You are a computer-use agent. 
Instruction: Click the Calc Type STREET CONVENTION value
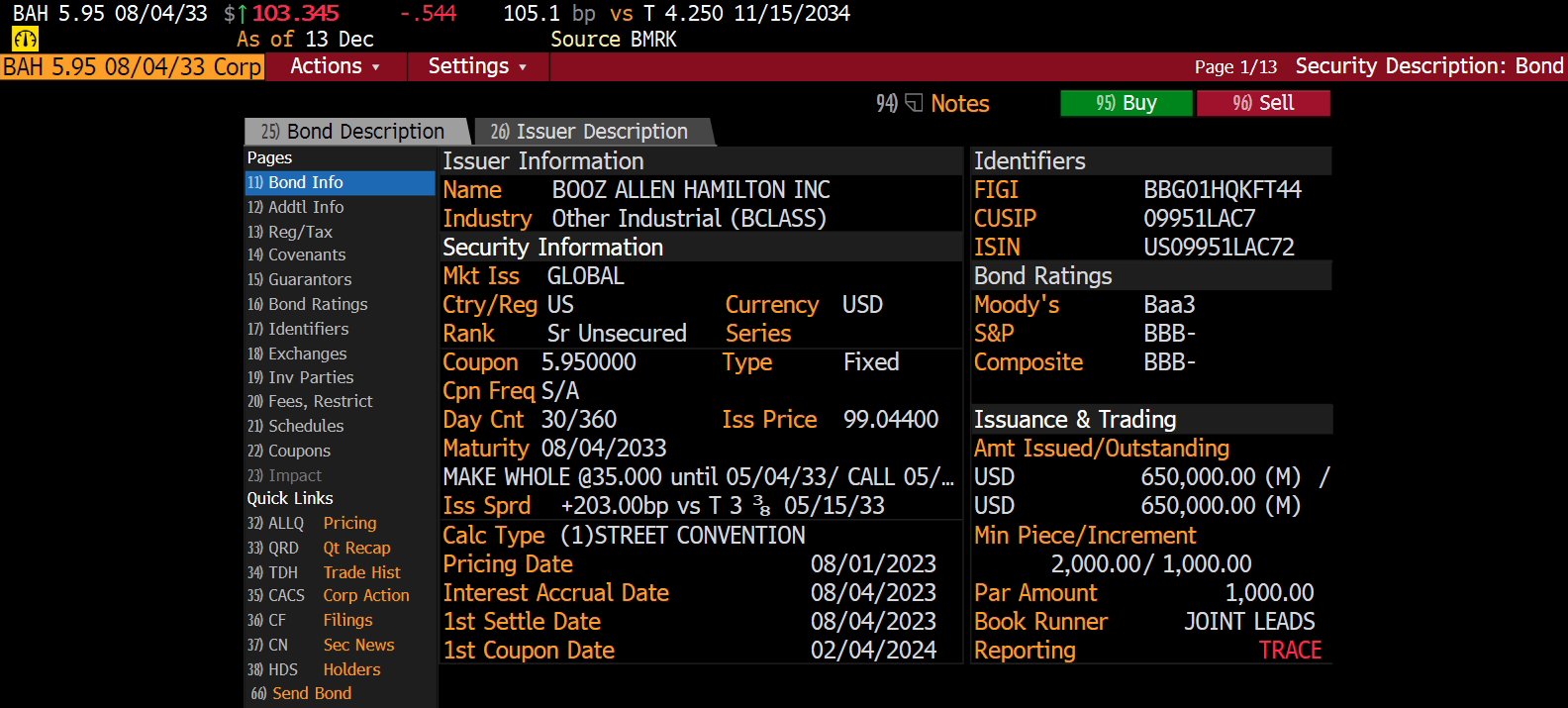(683, 536)
